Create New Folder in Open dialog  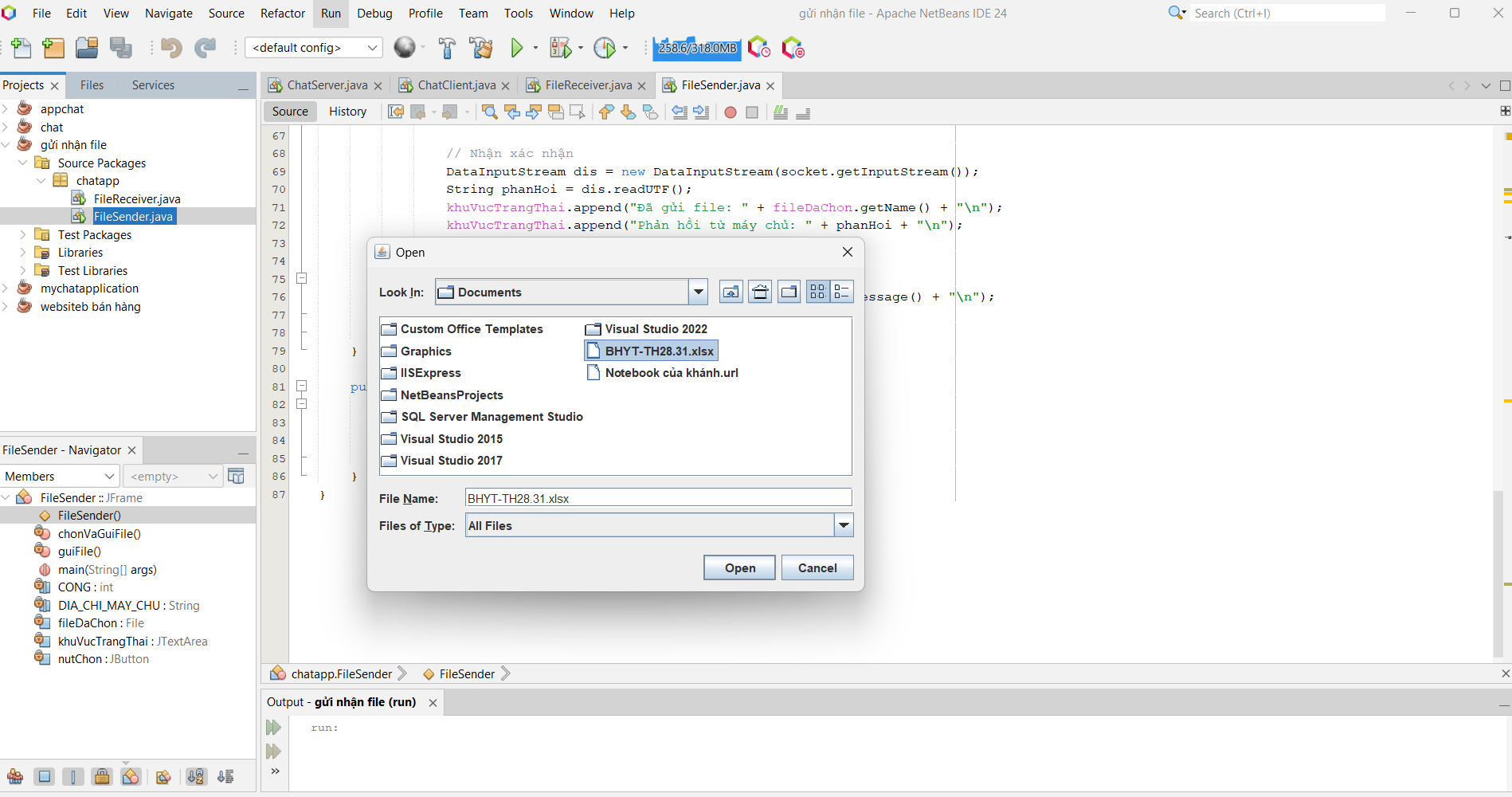[789, 292]
